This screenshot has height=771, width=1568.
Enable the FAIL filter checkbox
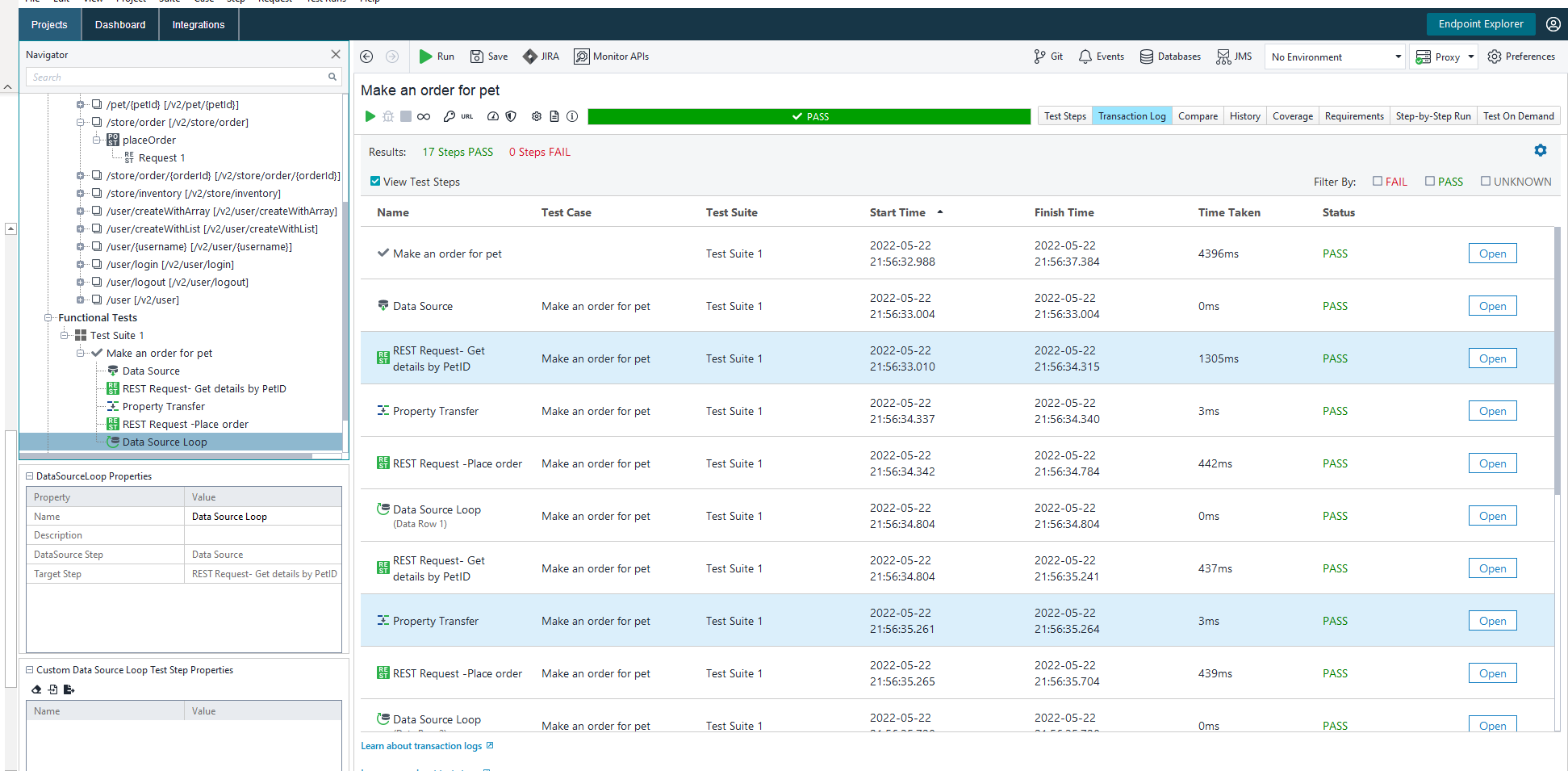[x=1378, y=181]
